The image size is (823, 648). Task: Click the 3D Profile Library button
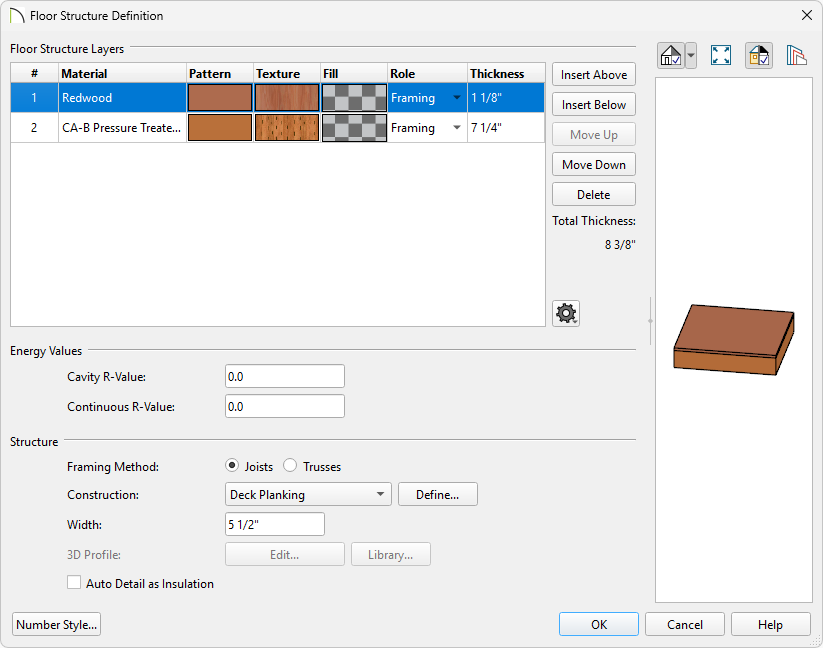pyautogui.click(x=391, y=554)
